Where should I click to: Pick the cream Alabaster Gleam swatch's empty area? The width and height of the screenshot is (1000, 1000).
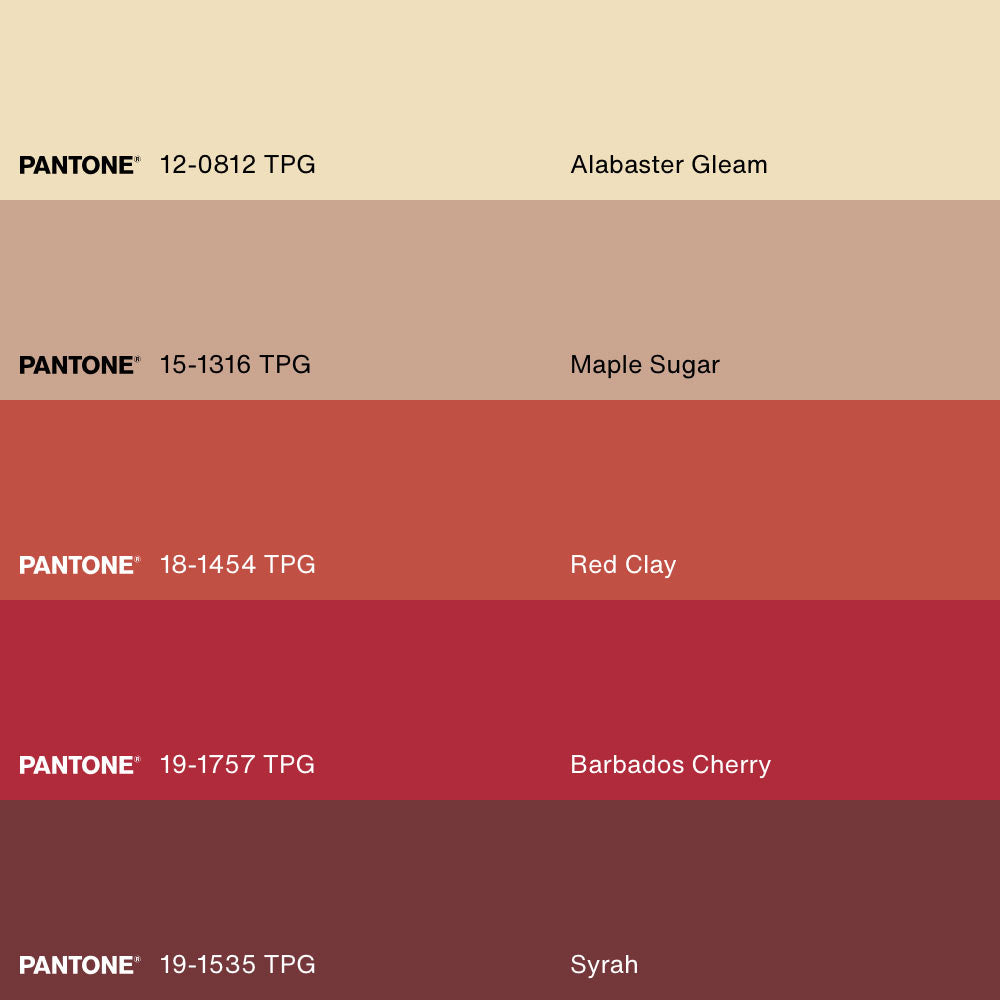pos(500,70)
